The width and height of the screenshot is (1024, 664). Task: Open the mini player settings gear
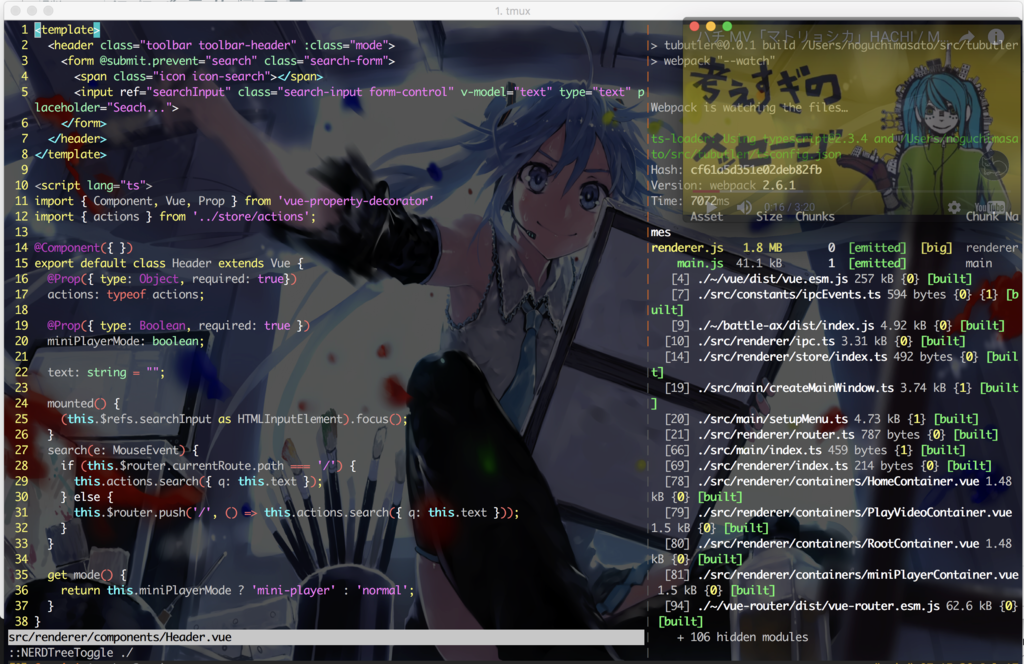coord(954,208)
